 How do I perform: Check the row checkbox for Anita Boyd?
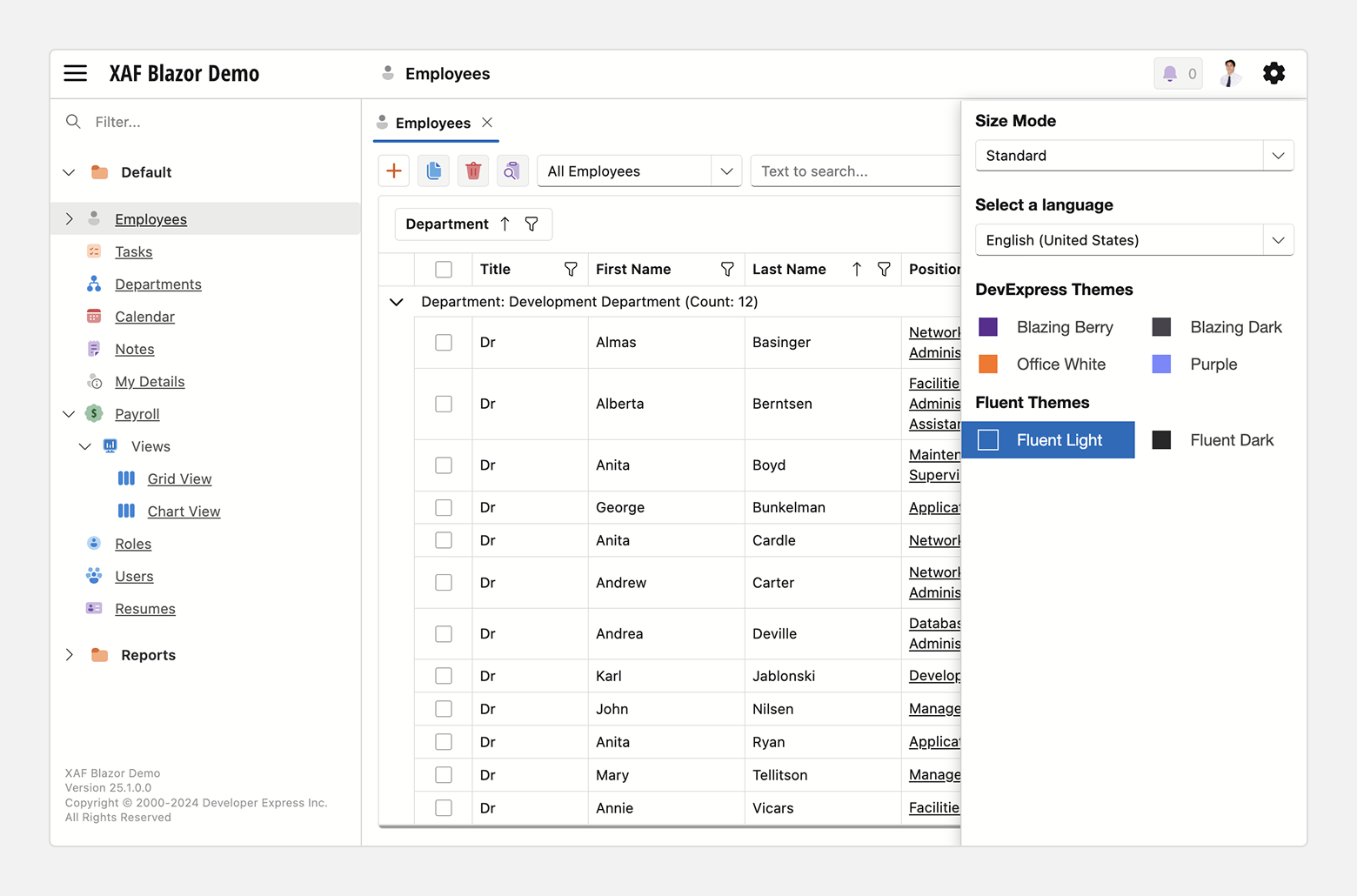pos(443,465)
